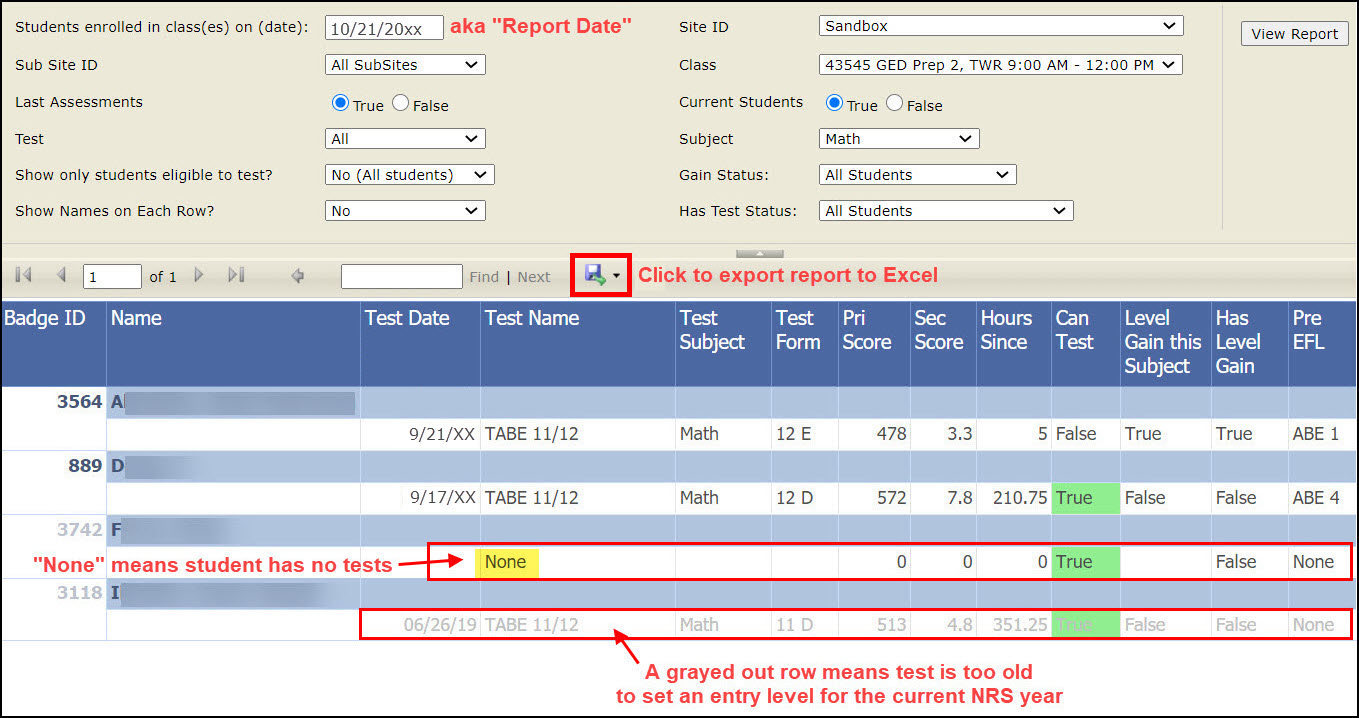Open the Subject dropdown showing Math
The height and width of the screenshot is (718, 1359).
(899, 139)
